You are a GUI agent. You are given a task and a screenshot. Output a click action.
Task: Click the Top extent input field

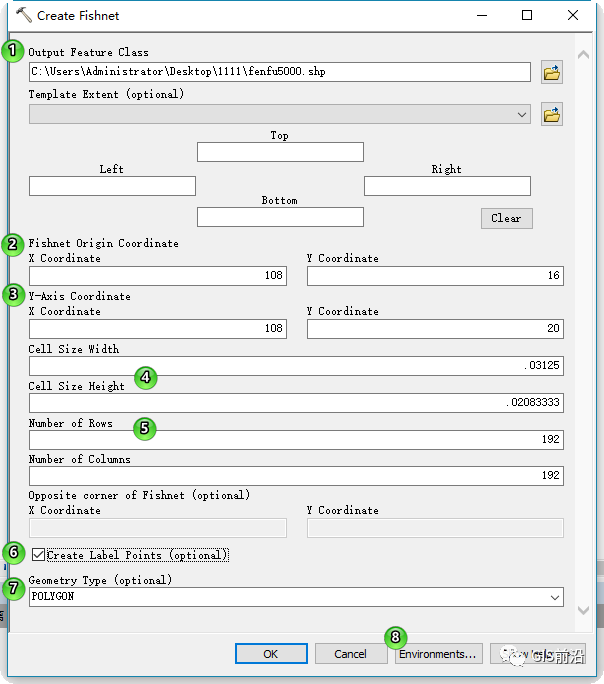coord(280,152)
